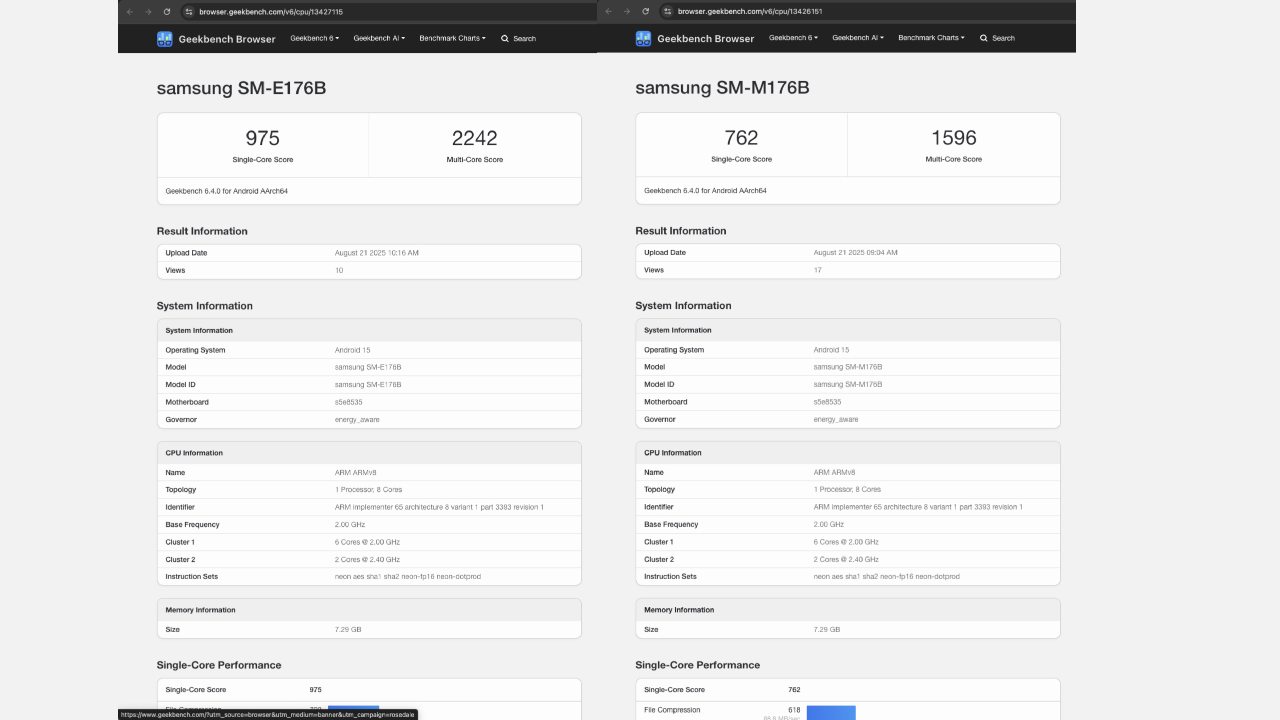1280x720 pixels.
Task: Click the samsung SM-M176B result title
Action: click(x=720, y=88)
